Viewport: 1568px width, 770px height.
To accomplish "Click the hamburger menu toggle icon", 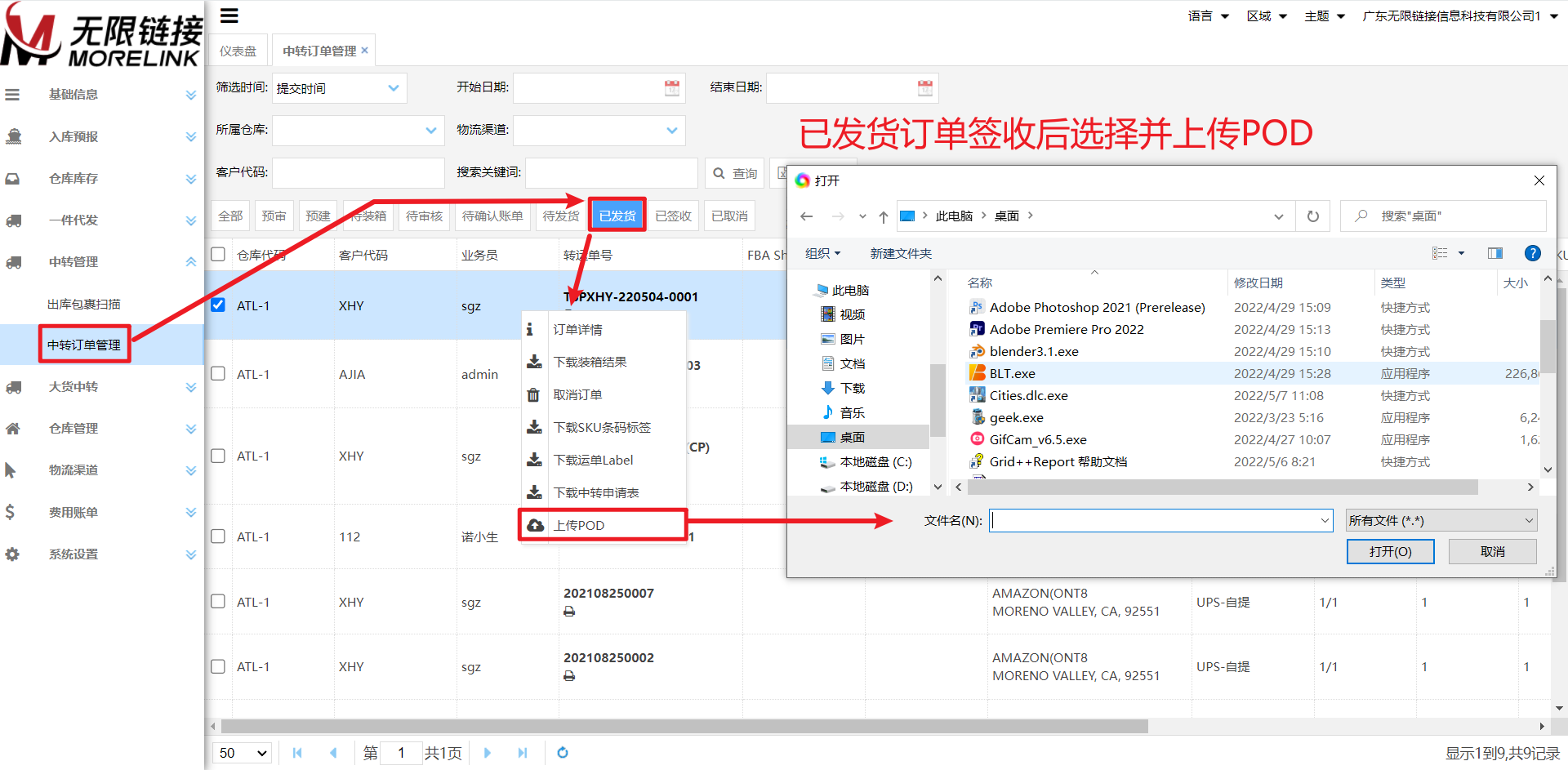I will 229,16.
